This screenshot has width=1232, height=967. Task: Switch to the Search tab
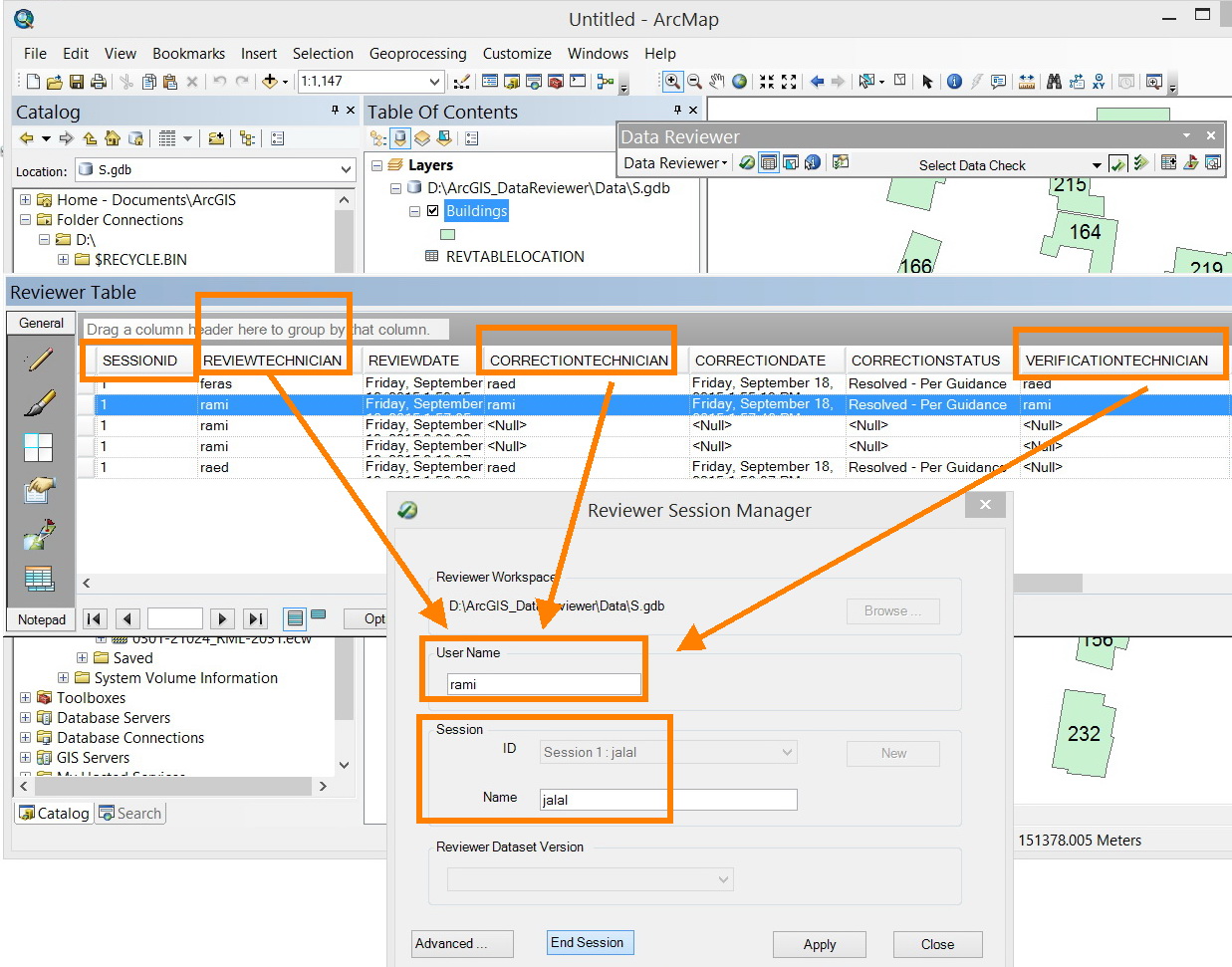(x=130, y=814)
